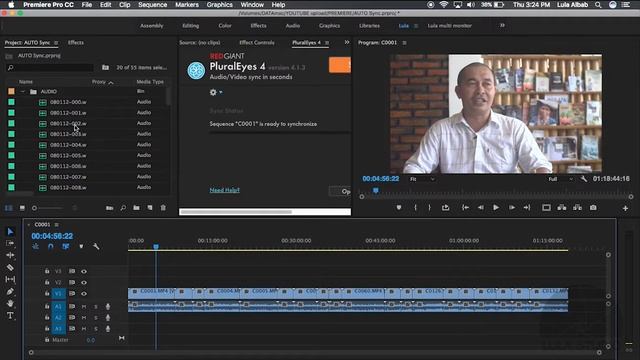640x360 pixels.
Task: Click the New Bin folder icon
Action: [x=136, y=208]
